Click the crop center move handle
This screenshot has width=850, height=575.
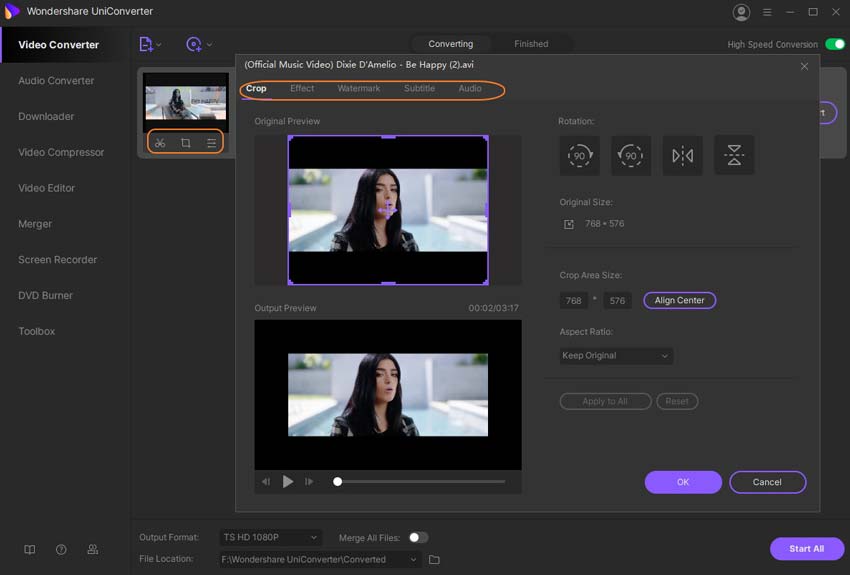tap(388, 209)
